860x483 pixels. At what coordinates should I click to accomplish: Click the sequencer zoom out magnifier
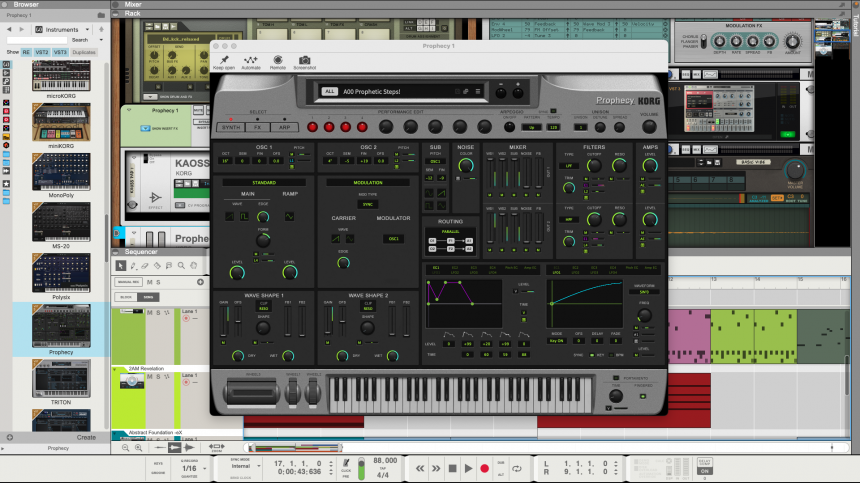pos(126,448)
